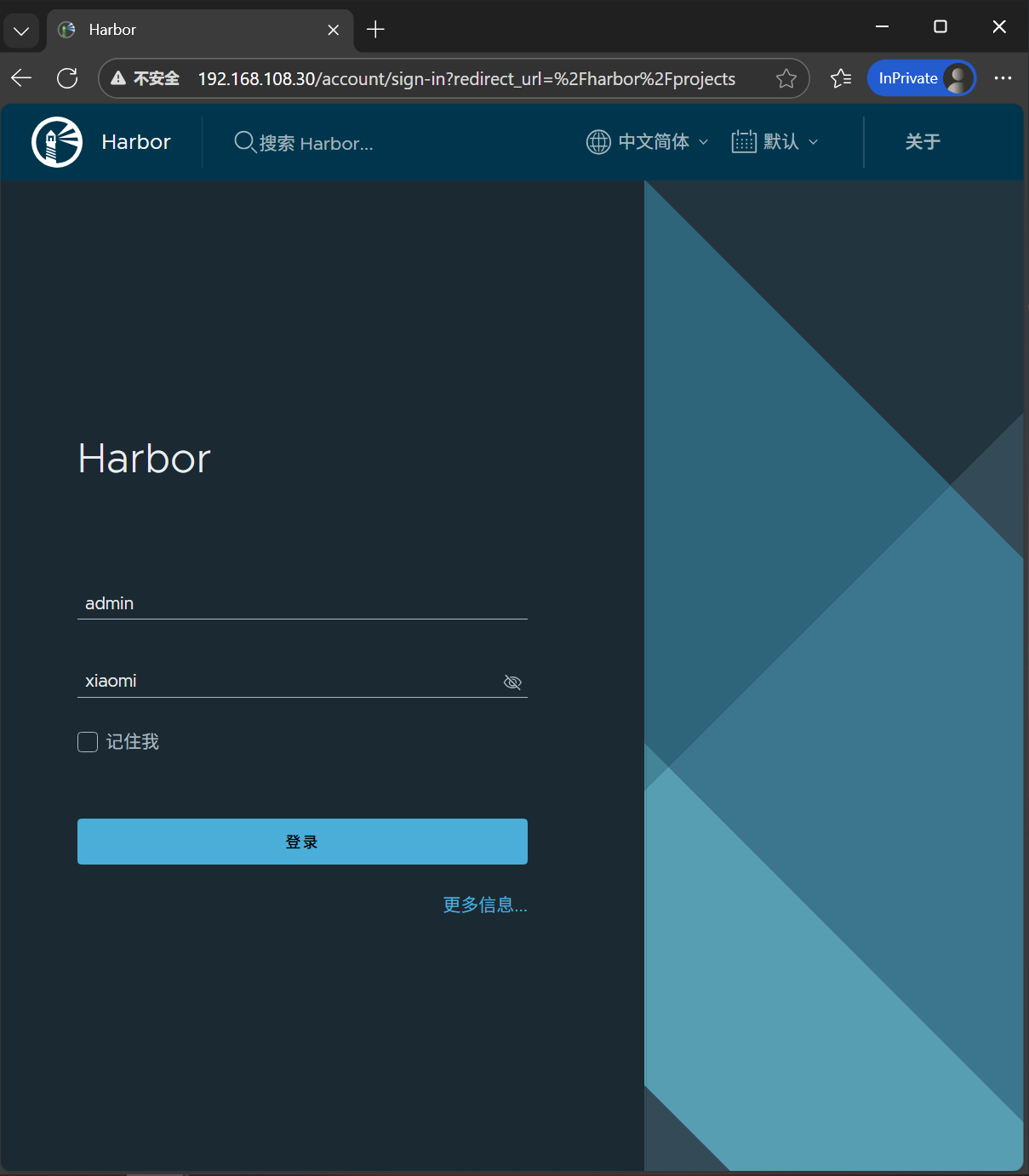Add page to favorites star icon
This screenshot has width=1029, height=1176.
pyautogui.click(x=786, y=78)
